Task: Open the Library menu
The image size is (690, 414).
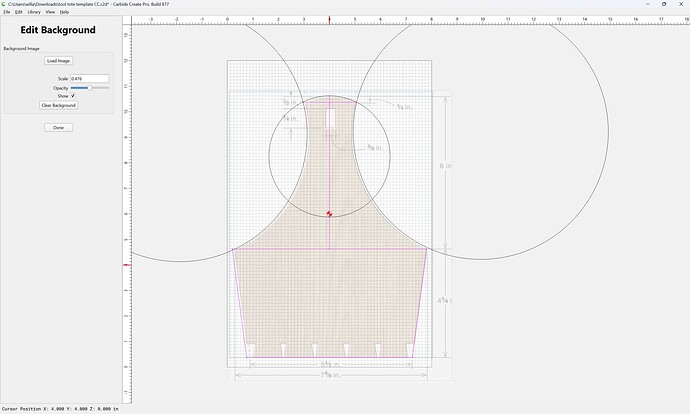Action: [34, 12]
